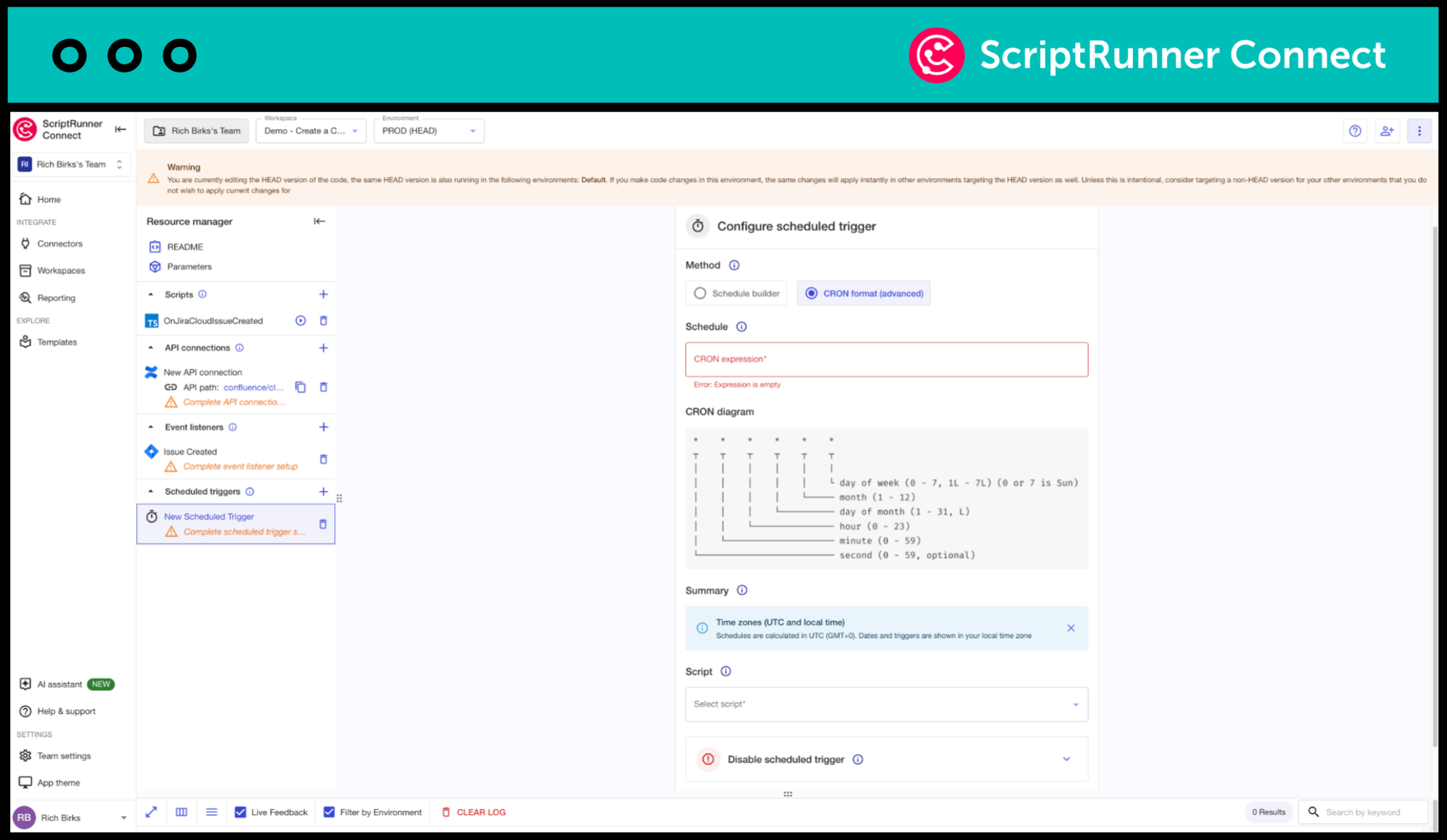Viewport: 1447px width, 840px height.
Task: Show info for Scheduled triggers section
Action: 250,492
